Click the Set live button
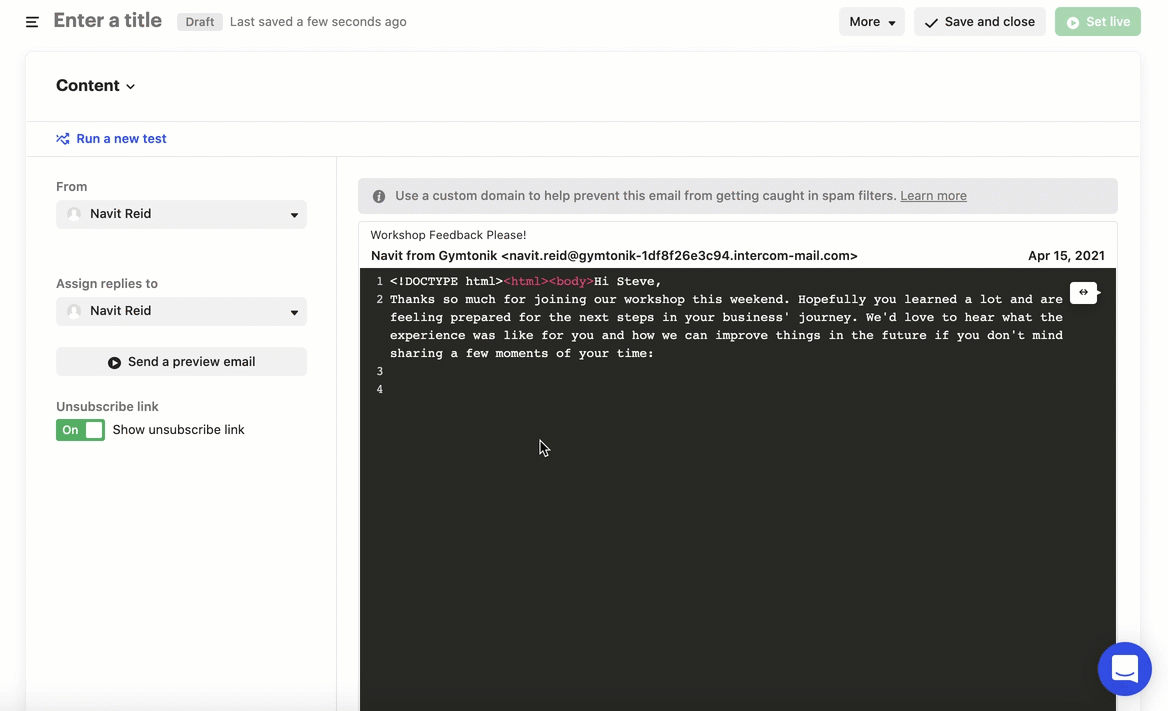This screenshot has width=1168, height=711. pos(1097,22)
